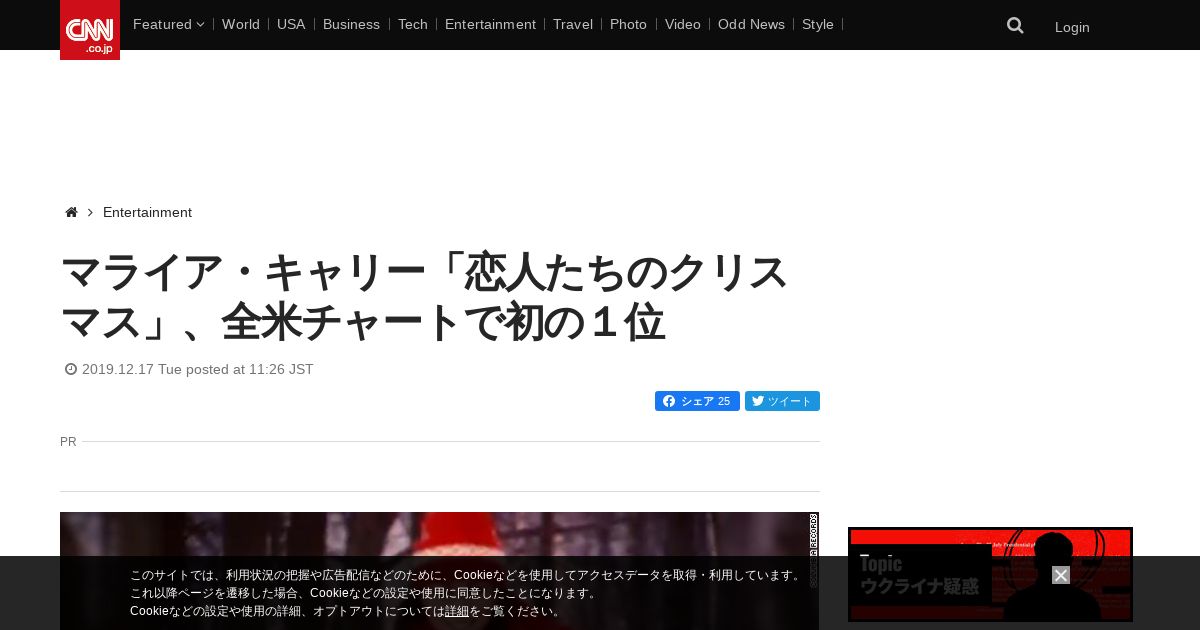Open the Video section
This screenshot has height=630, width=1200.
click(683, 24)
